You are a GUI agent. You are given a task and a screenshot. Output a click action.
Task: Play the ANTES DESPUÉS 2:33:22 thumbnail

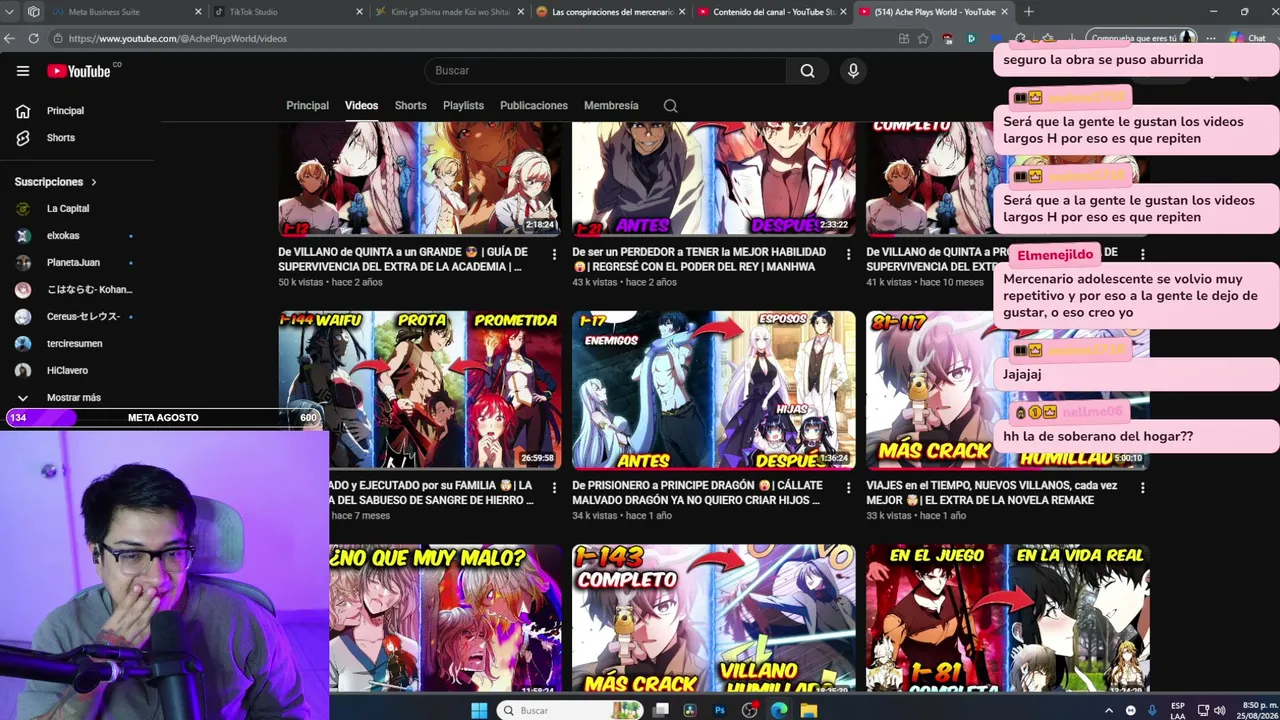tap(714, 179)
